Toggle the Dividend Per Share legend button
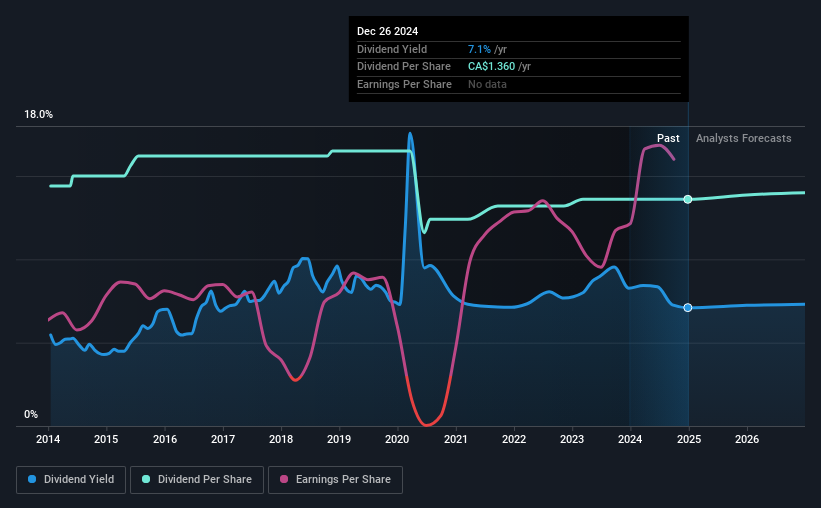 pos(197,480)
